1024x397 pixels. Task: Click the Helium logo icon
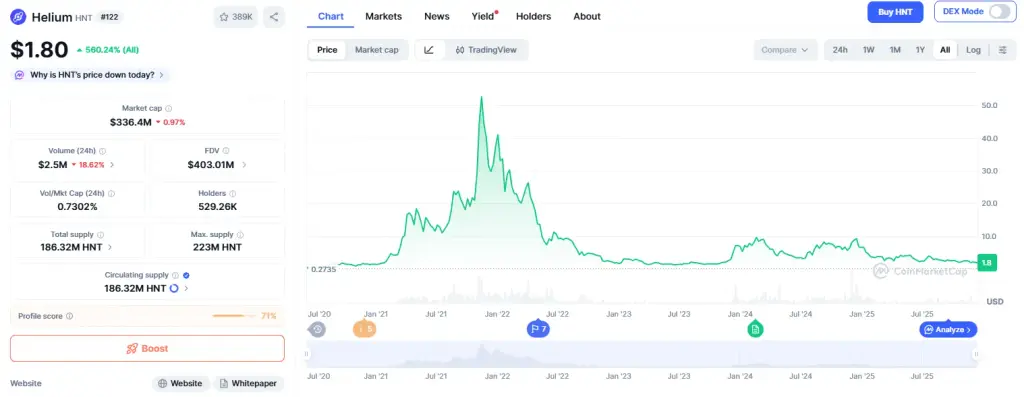[18, 17]
